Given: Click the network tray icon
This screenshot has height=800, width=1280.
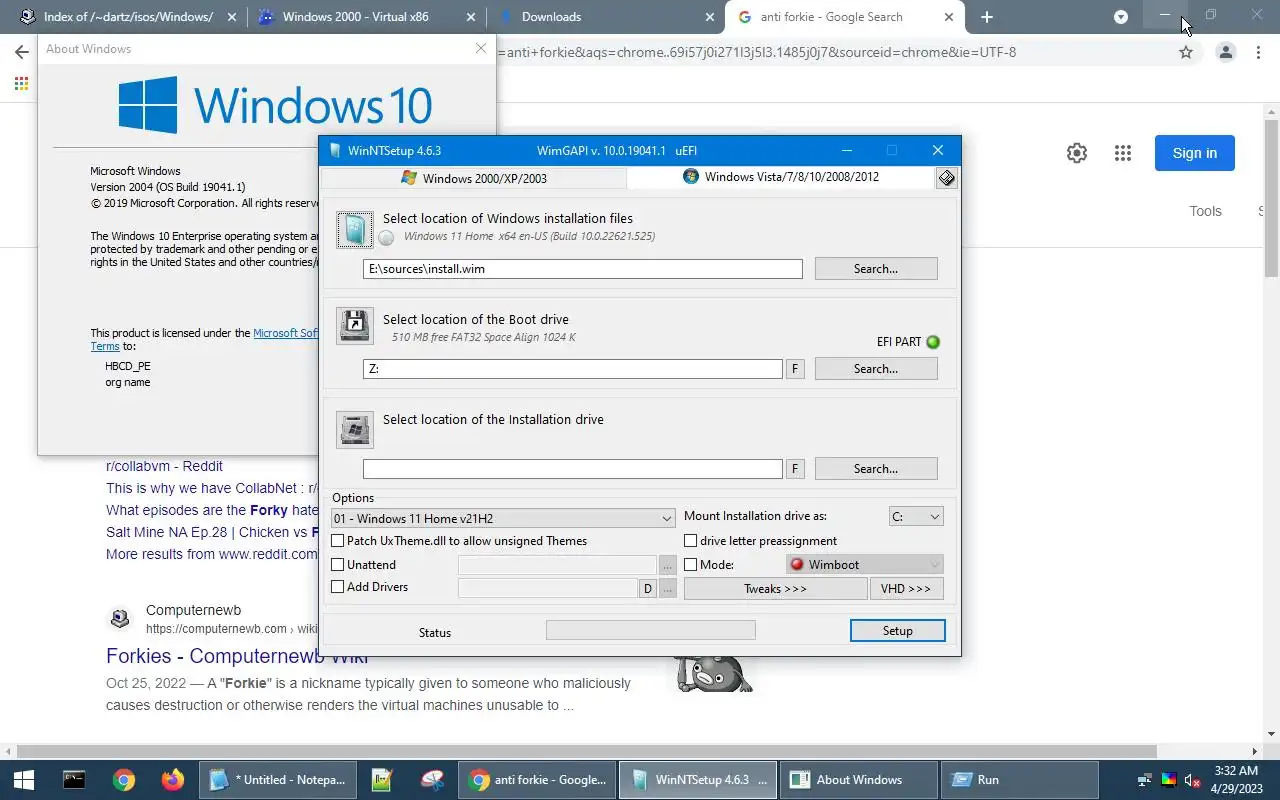Looking at the screenshot, I should tap(1145, 780).
